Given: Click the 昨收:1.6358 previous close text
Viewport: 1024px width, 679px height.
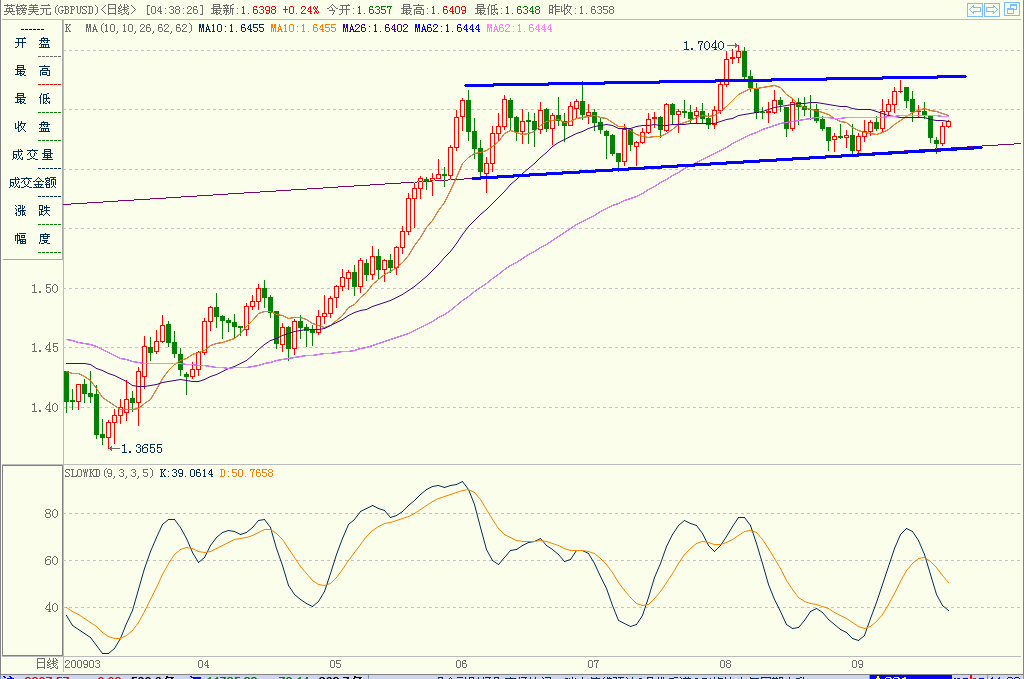Looking at the screenshot, I should tap(581, 10).
